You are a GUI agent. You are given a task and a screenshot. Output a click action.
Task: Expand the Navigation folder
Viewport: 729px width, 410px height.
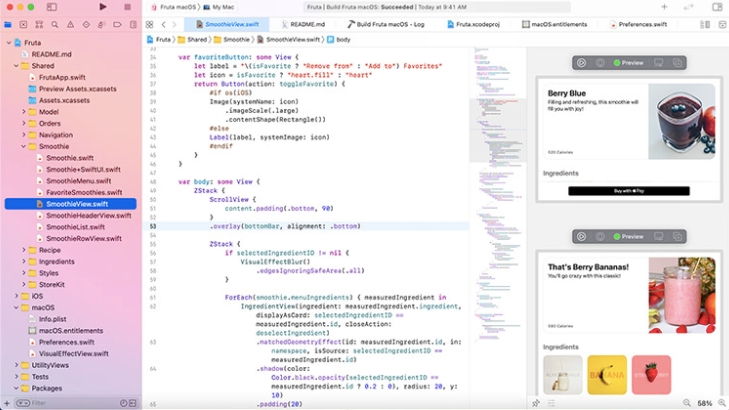pyautogui.click(x=24, y=135)
